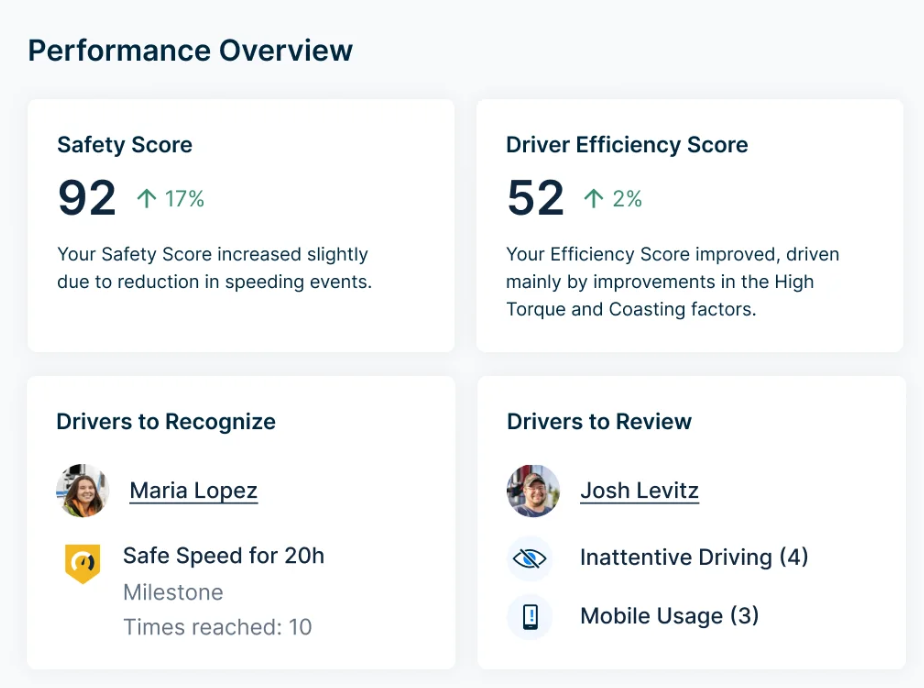Click Maria Lopez's avatar photo
Screen dimensions: 924x688
pyautogui.click(x=82, y=491)
